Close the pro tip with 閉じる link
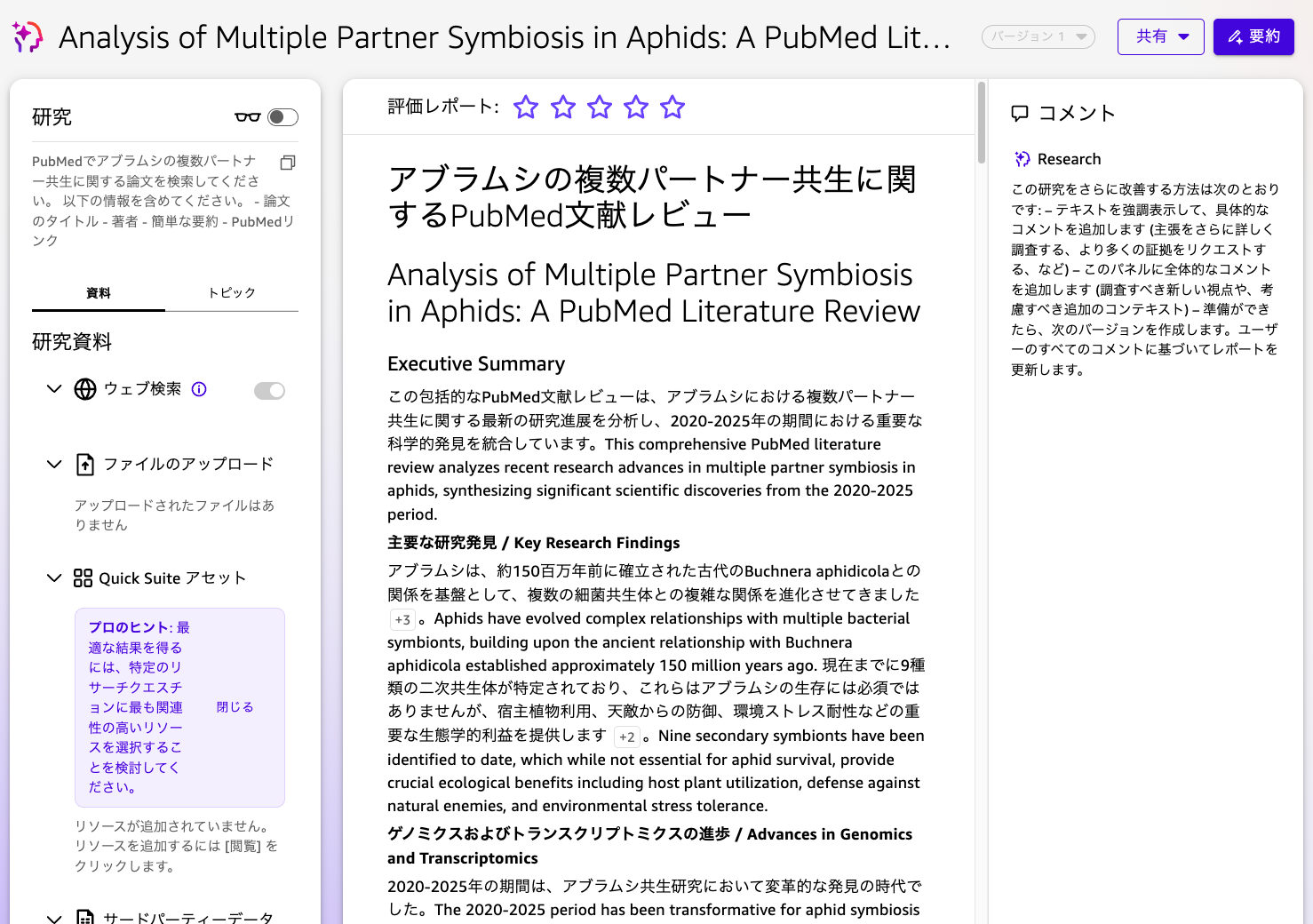The height and width of the screenshot is (924, 1313). pyautogui.click(x=235, y=706)
